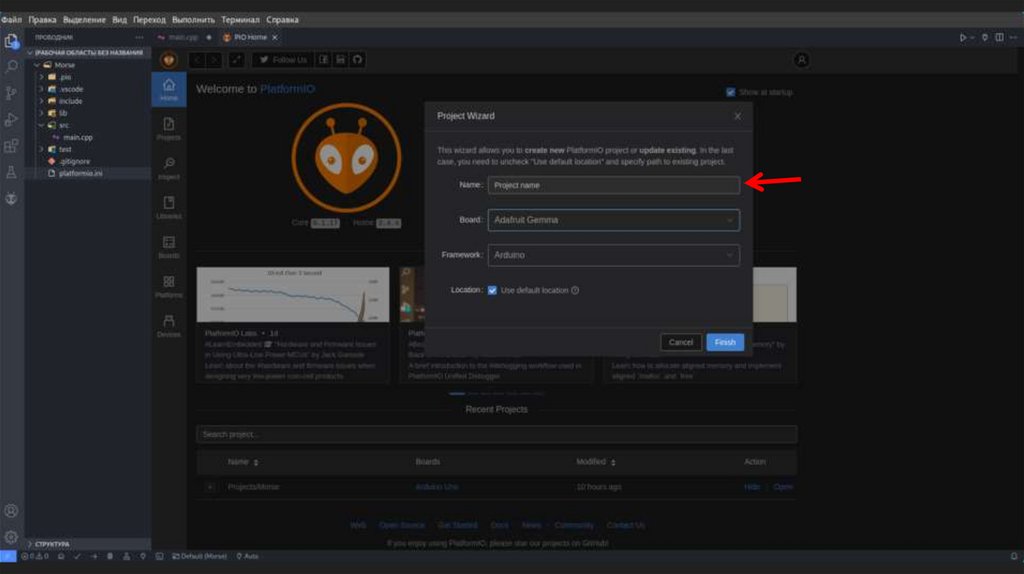
Task: Open the Framework dropdown showing Arduino
Action: 613,255
